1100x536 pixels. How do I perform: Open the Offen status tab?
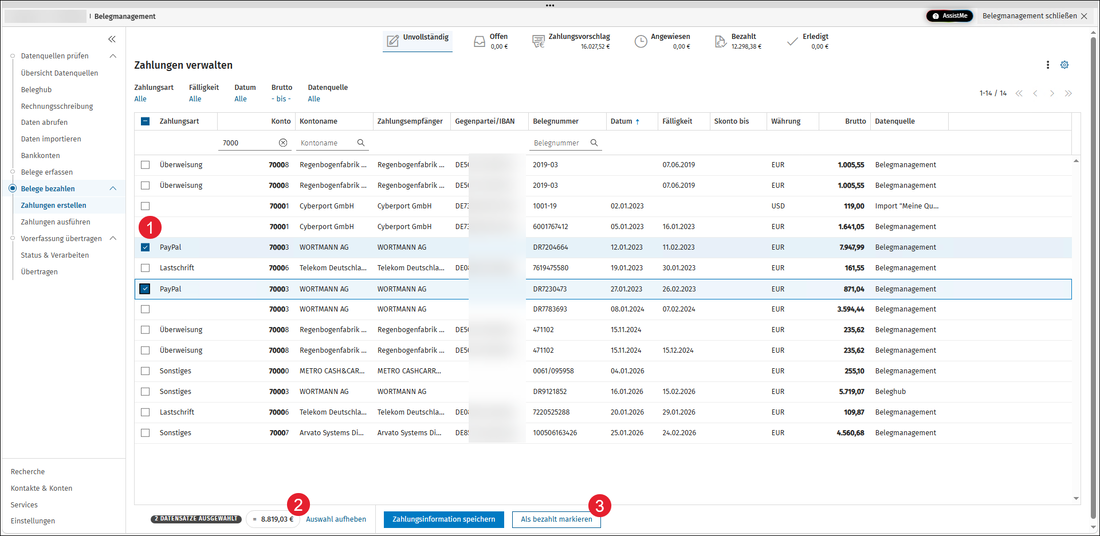point(490,41)
